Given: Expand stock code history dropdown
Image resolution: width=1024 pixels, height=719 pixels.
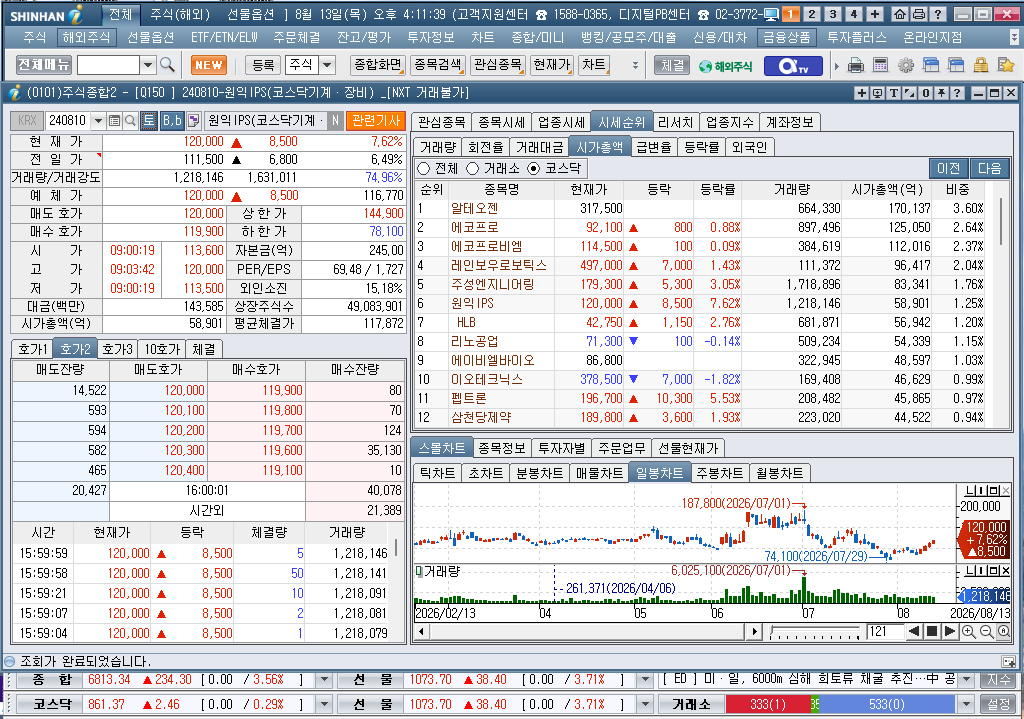Looking at the screenshot, I should point(98,120).
